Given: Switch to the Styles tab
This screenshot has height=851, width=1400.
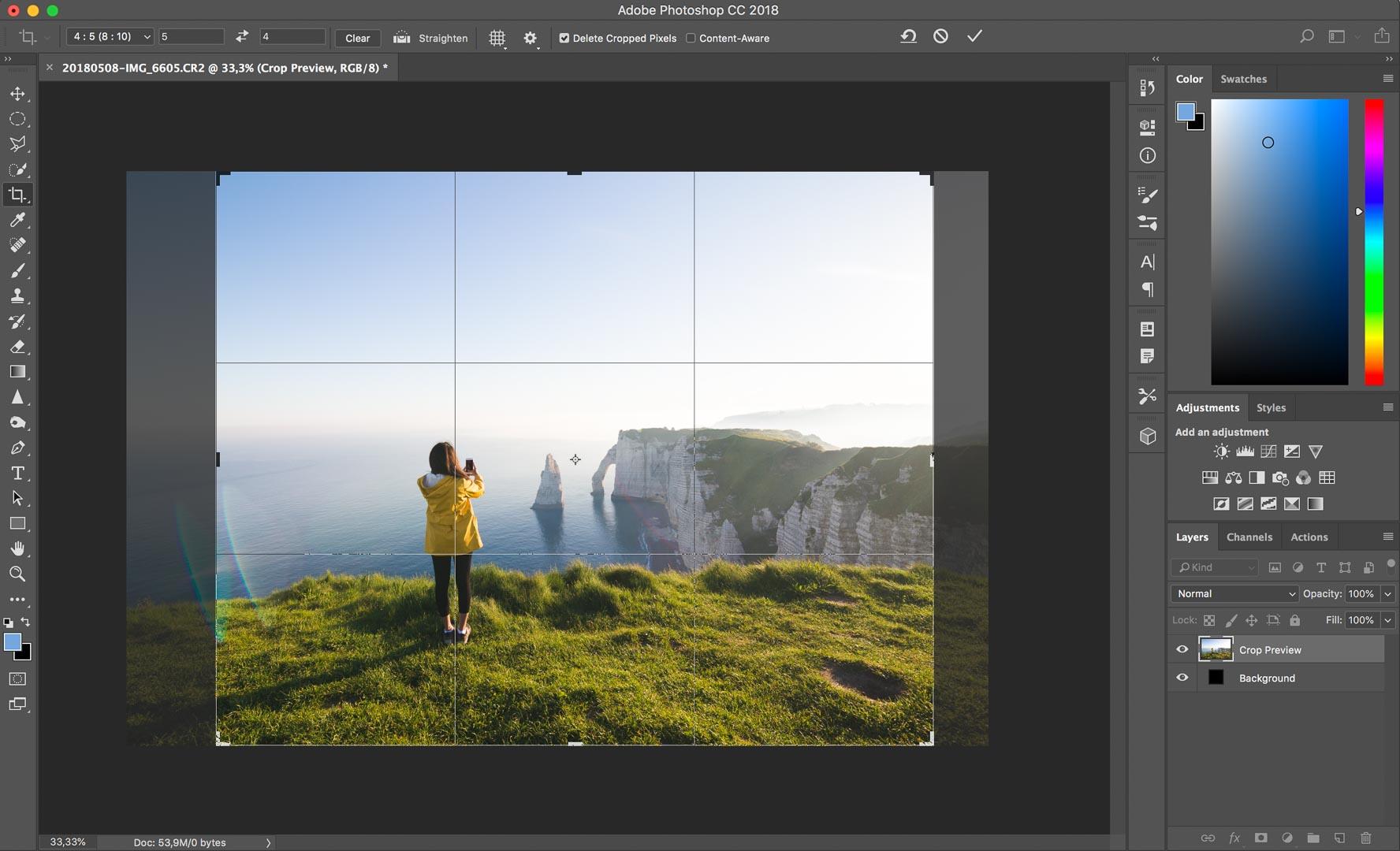Looking at the screenshot, I should (1271, 407).
